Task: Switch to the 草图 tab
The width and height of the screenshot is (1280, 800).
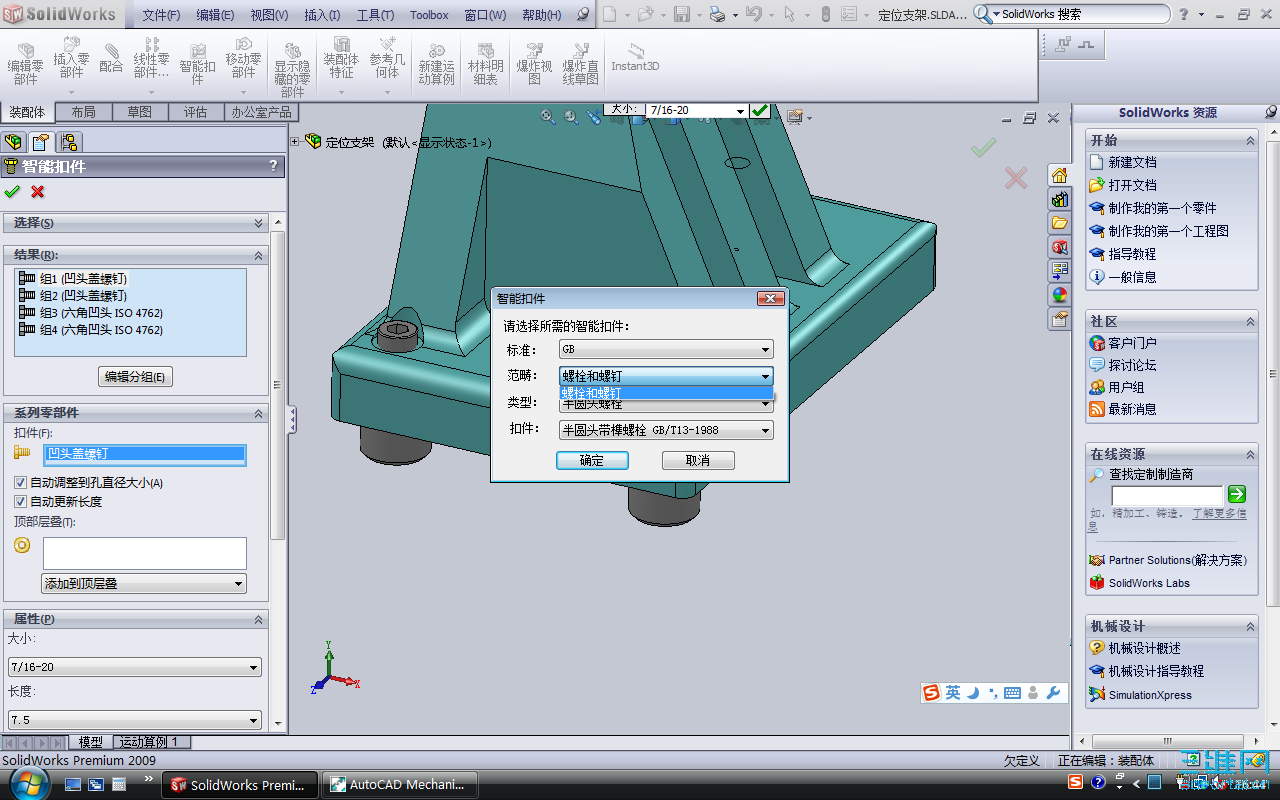Action: pyautogui.click(x=140, y=112)
